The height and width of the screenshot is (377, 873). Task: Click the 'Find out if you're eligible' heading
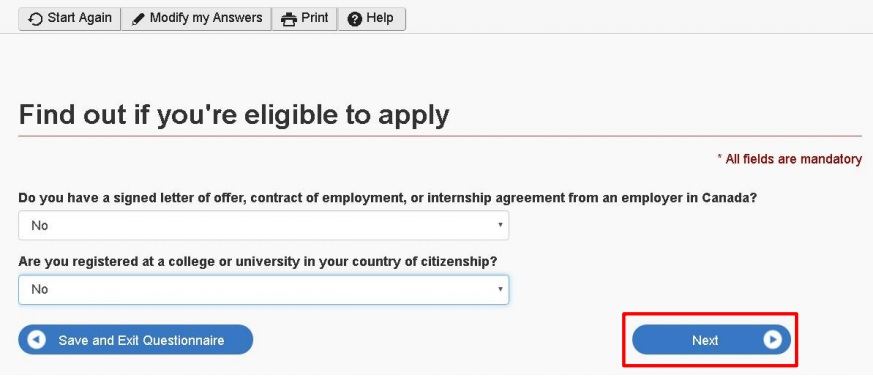click(x=234, y=115)
